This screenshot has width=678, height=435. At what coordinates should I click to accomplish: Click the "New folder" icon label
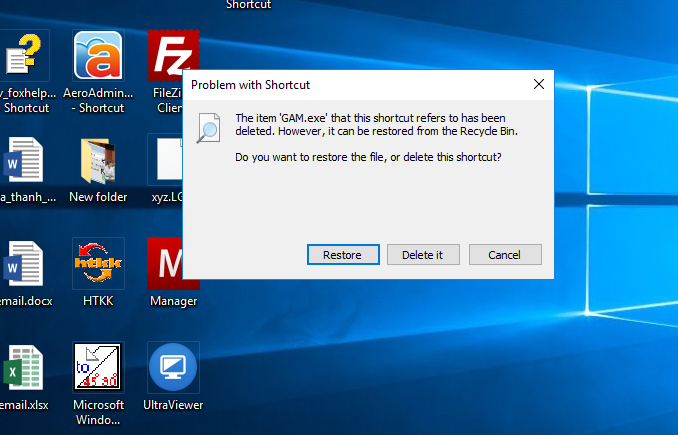pyautogui.click(x=98, y=197)
